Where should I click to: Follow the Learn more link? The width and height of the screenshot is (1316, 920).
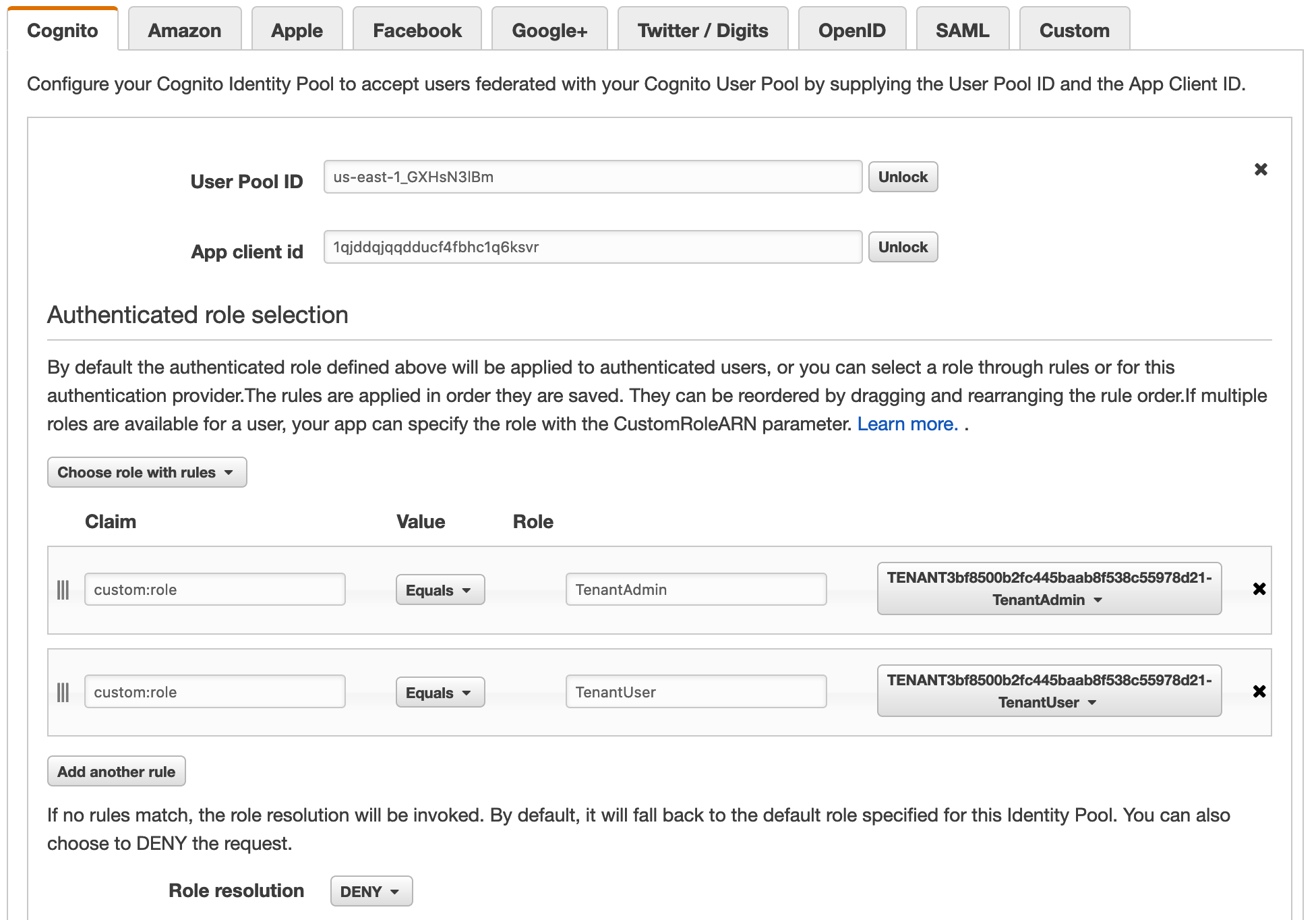point(907,424)
